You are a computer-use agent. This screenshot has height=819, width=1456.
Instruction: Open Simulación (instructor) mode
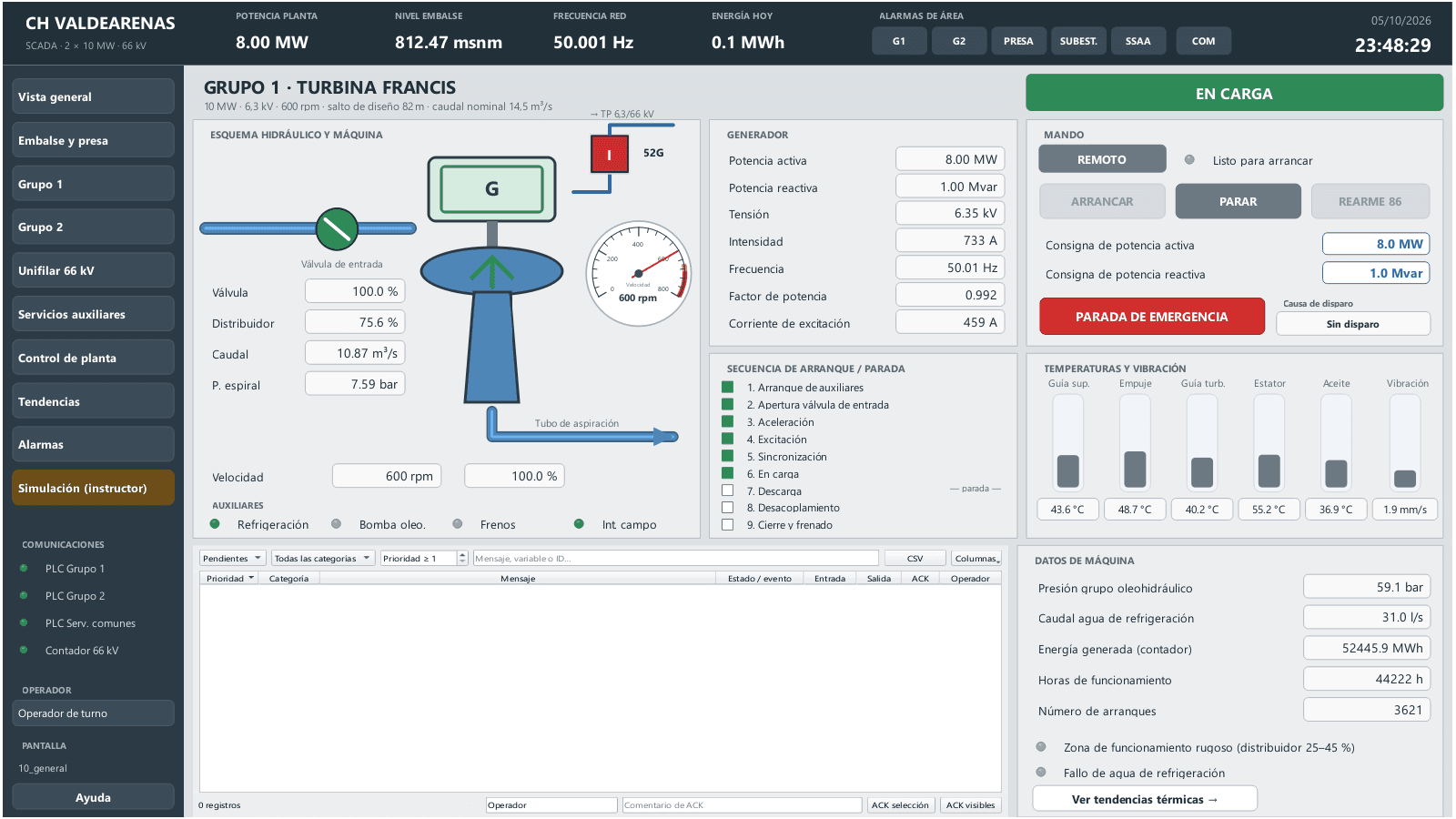(93, 488)
